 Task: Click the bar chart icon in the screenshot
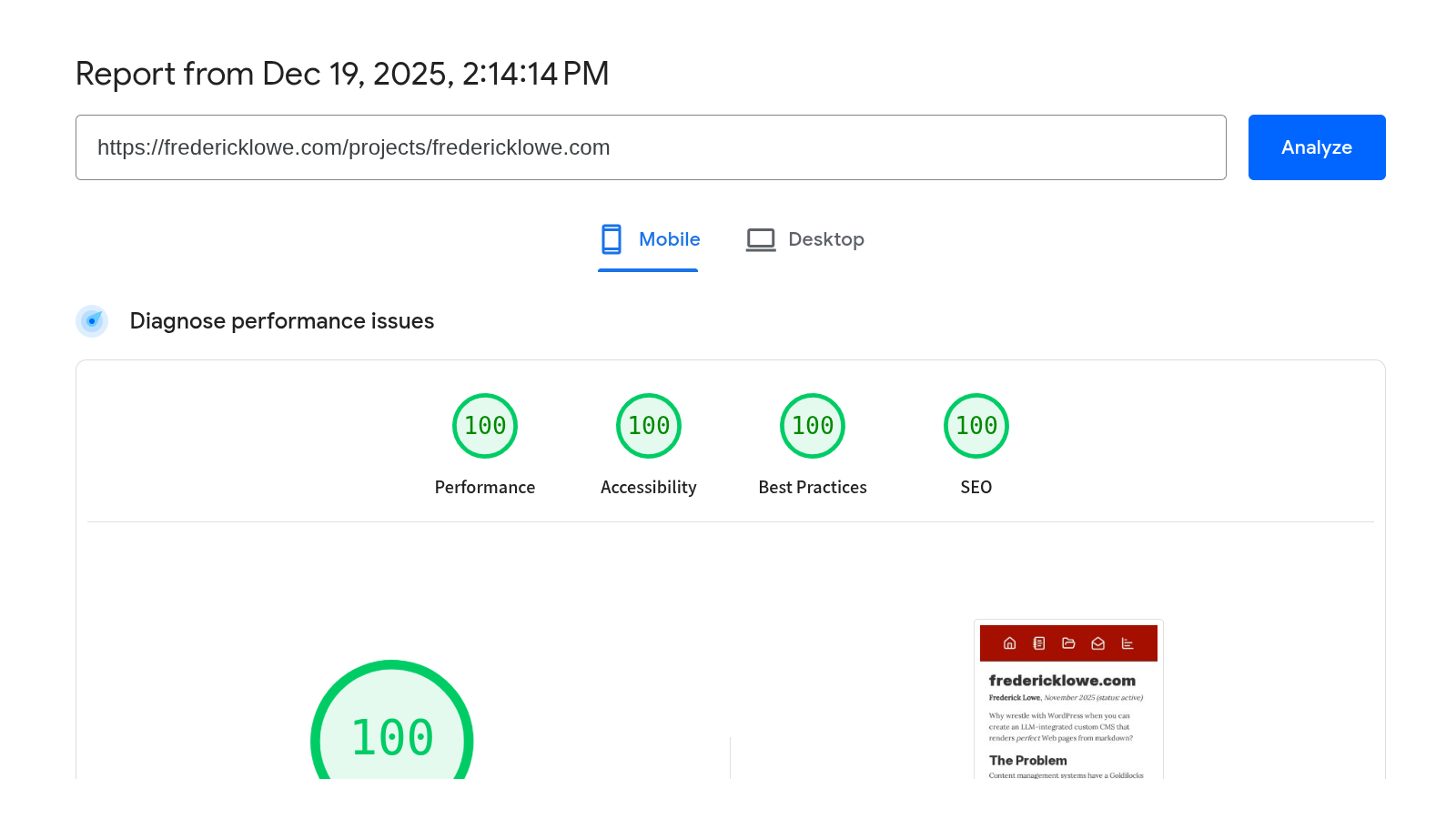pos(1127,643)
